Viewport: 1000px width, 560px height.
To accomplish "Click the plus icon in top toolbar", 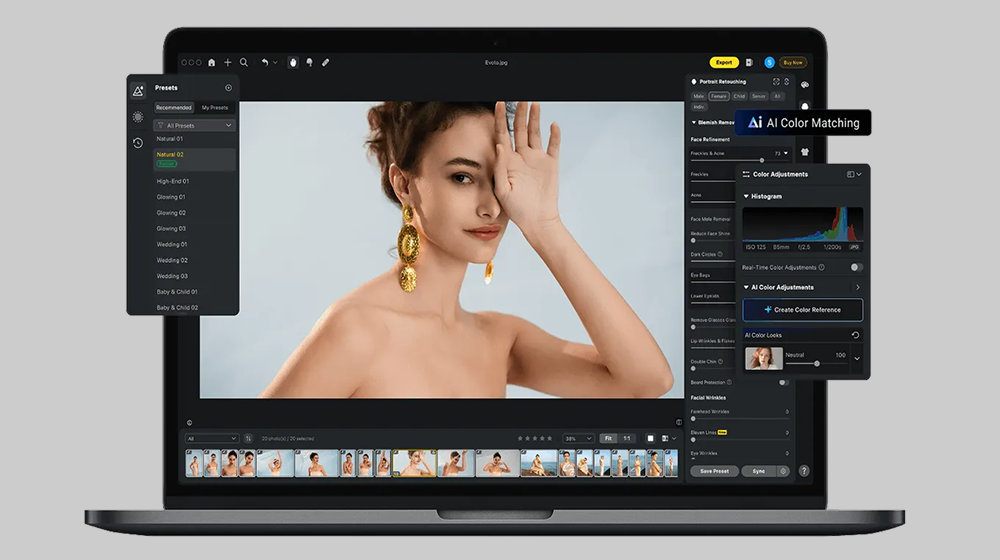I will pos(228,63).
